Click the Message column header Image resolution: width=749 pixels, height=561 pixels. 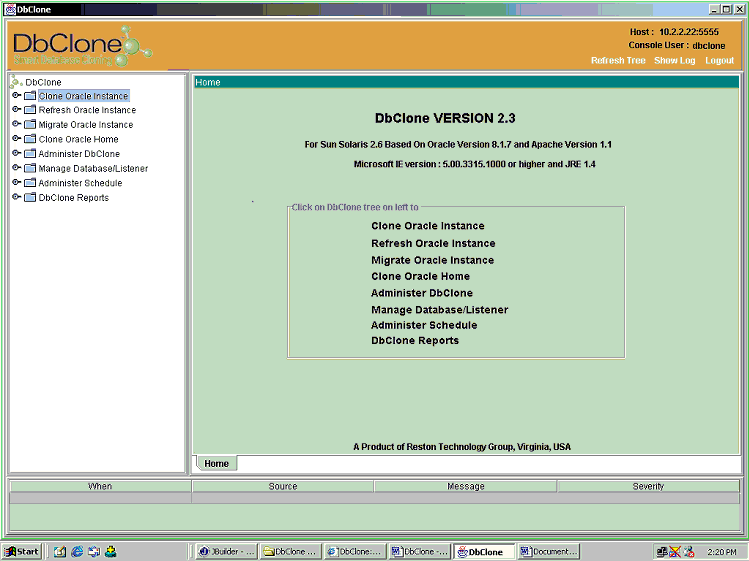466,486
